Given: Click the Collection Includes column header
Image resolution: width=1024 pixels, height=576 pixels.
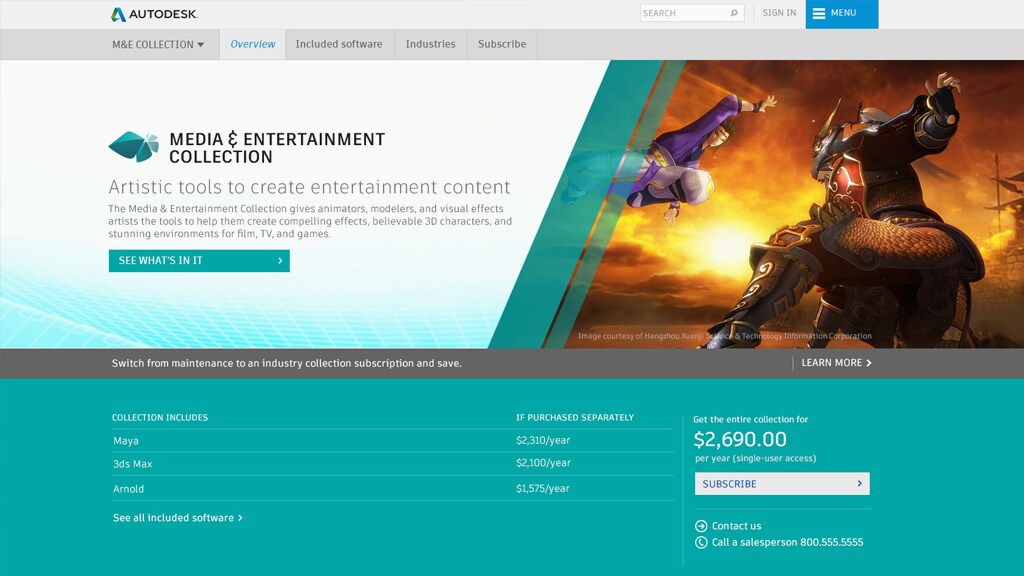Looking at the screenshot, I should 160,417.
